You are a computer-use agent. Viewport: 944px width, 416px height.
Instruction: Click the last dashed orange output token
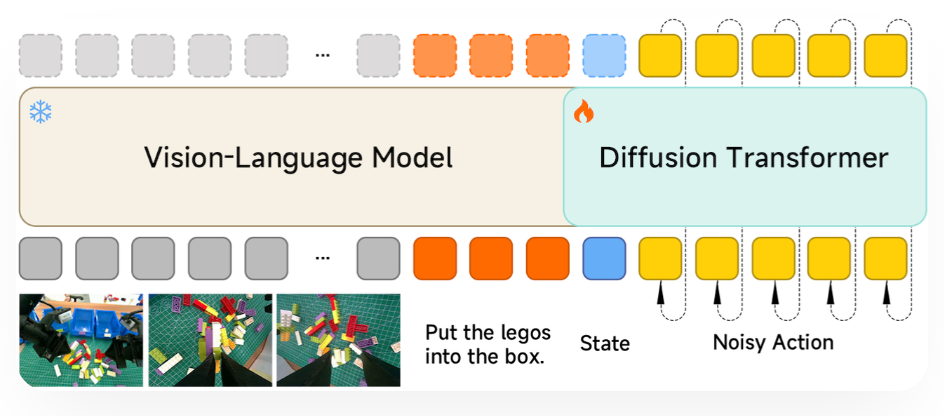(x=548, y=55)
